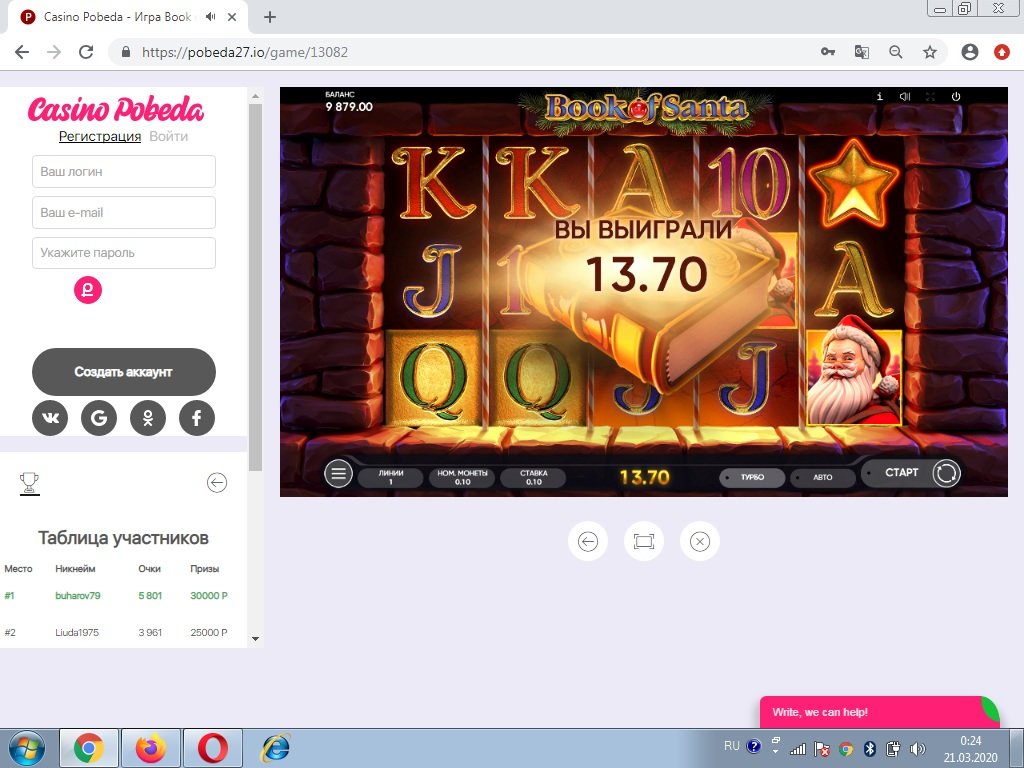This screenshot has height=768, width=1024.
Task: Click the VK social login icon
Action: [x=50, y=418]
